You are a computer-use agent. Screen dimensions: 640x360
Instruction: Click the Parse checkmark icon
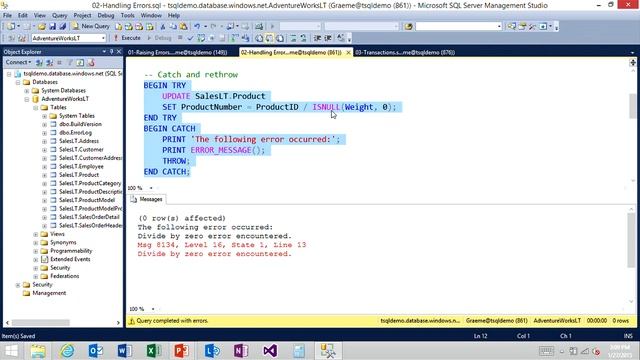coord(190,38)
